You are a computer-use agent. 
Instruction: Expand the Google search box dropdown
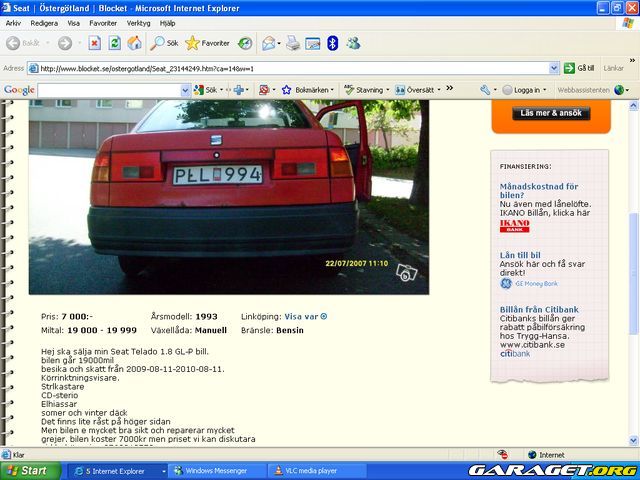(x=185, y=90)
